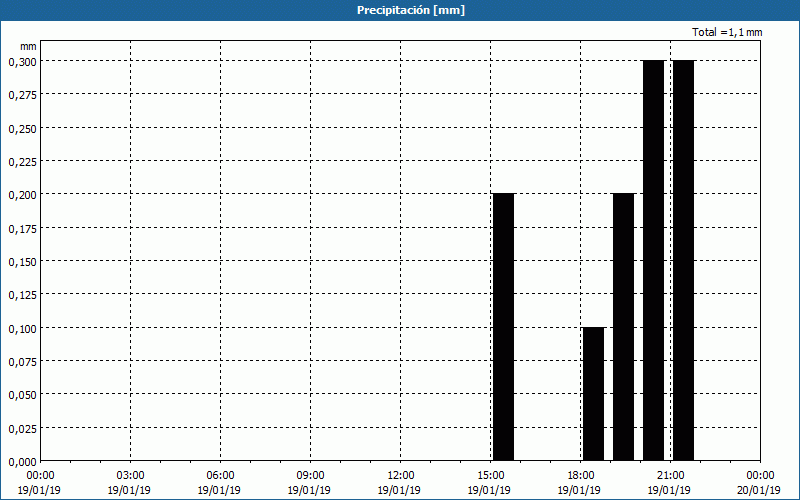Click the 06:00 19/01/19 time label
Image resolution: width=800 pixels, height=500 pixels.
[219, 483]
